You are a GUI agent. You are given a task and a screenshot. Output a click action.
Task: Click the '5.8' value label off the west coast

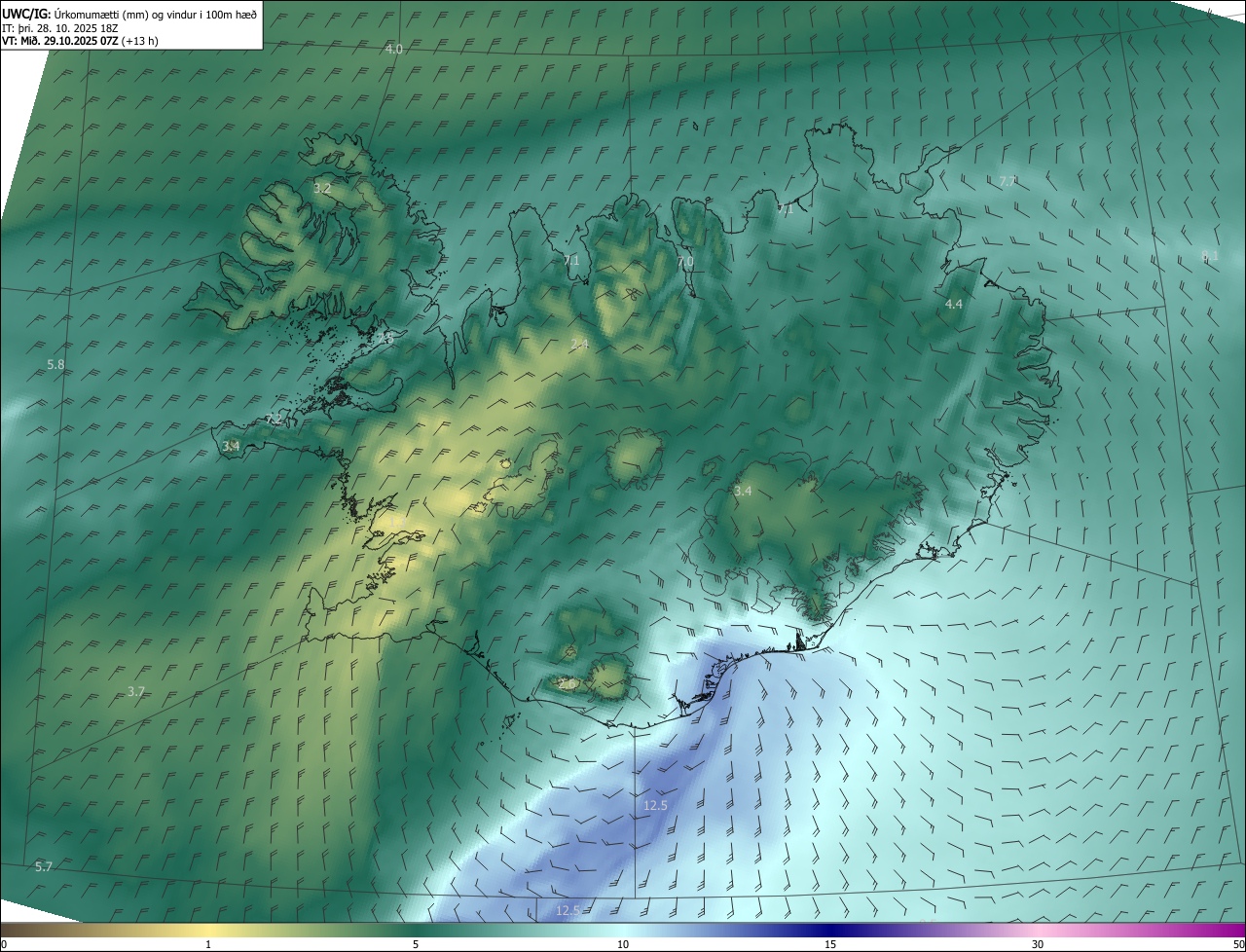[55, 365]
